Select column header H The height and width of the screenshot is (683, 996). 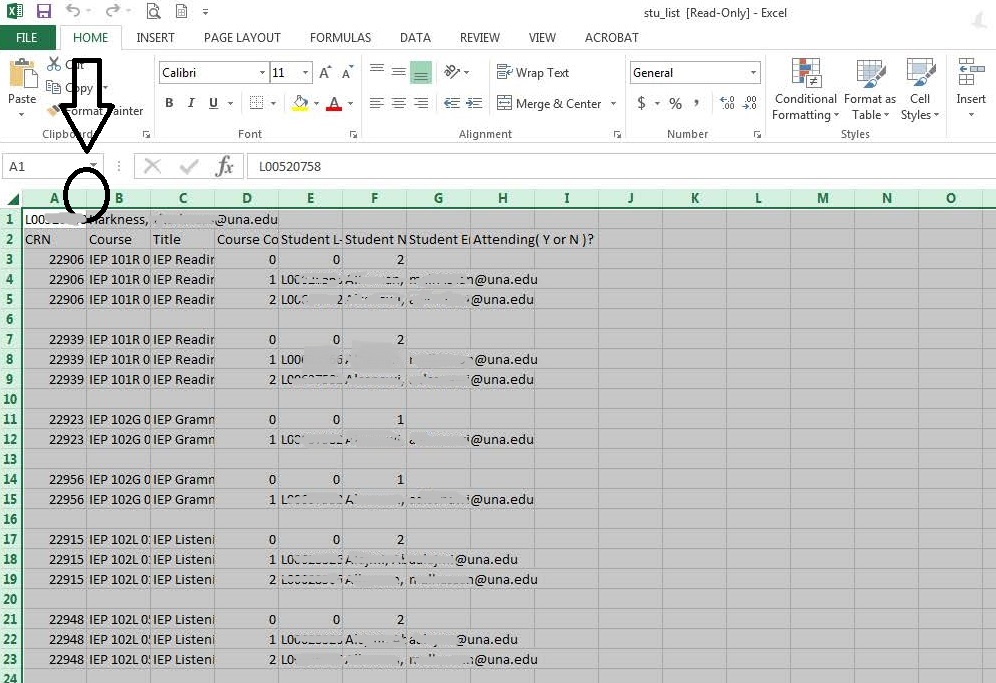pyautogui.click(x=502, y=198)
